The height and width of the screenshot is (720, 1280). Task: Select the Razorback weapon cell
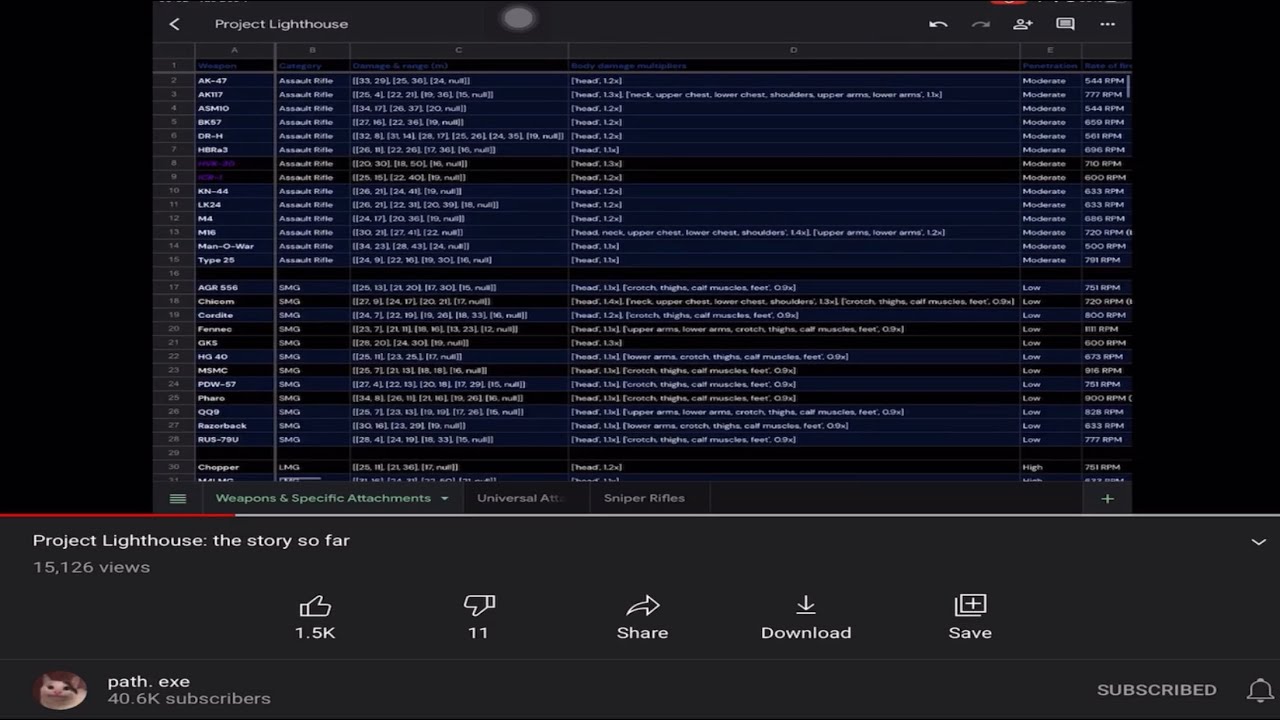point(235,425)
